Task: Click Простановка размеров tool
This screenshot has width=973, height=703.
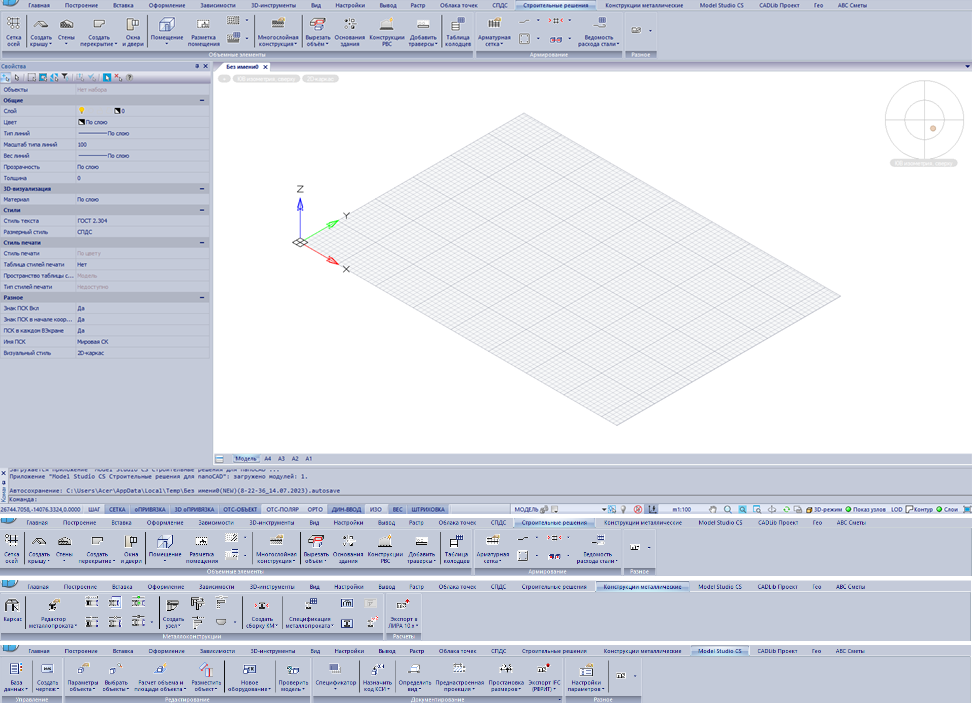Action: click(x=506, y=676)
